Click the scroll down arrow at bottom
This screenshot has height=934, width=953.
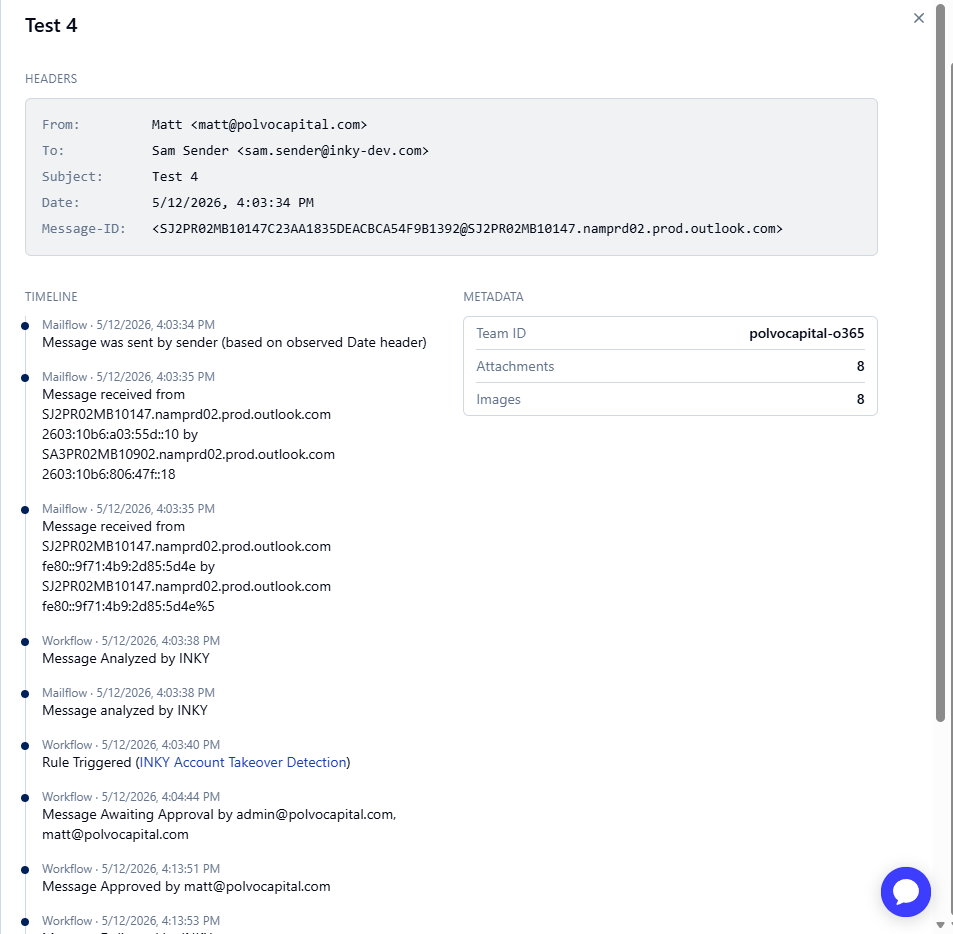[941, 925]
